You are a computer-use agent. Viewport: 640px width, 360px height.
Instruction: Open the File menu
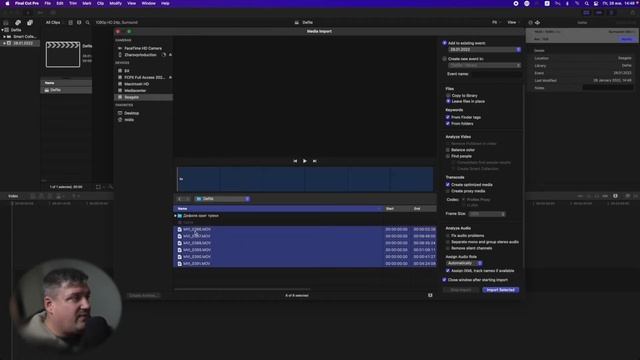coord(48,3)
